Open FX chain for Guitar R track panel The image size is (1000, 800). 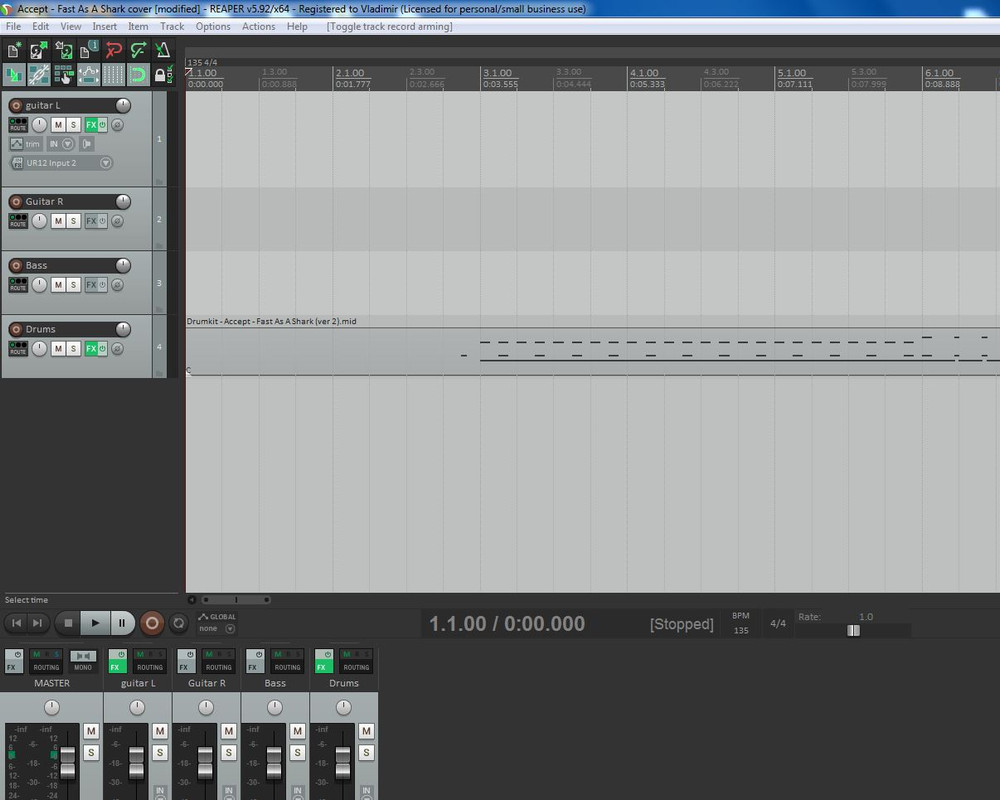click(x=91, y=221)
